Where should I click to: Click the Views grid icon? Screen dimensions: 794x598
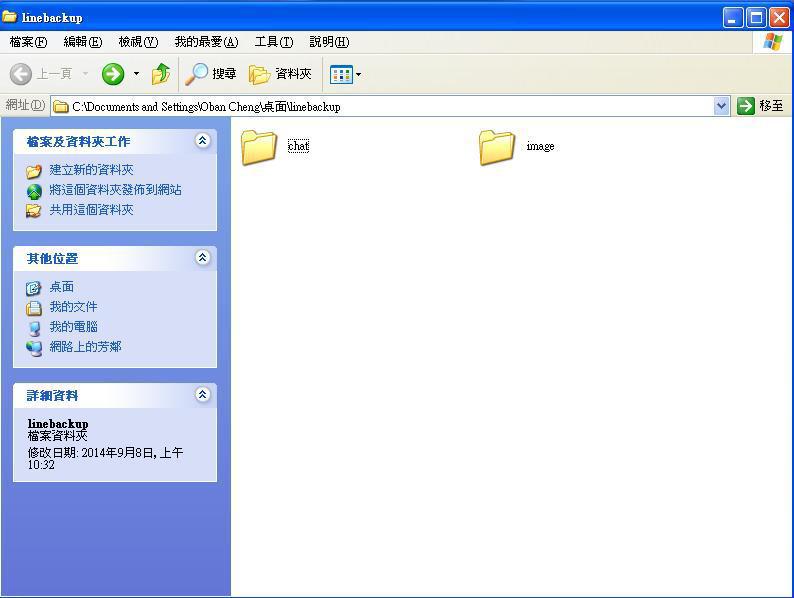tap(341, 74)
